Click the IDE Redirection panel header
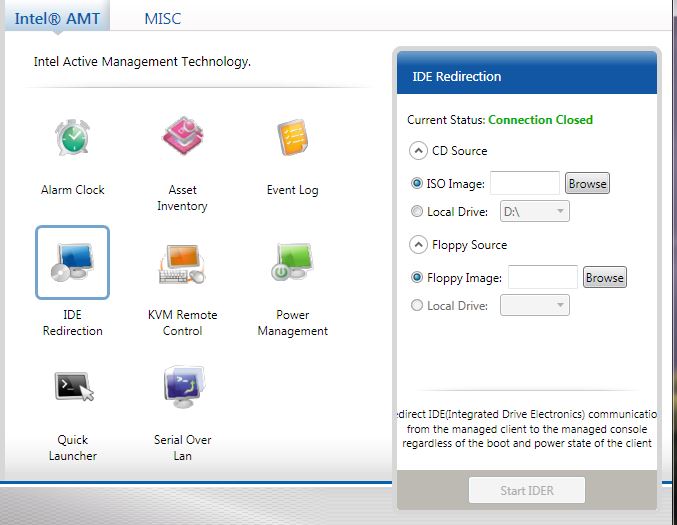 point(527,73)
